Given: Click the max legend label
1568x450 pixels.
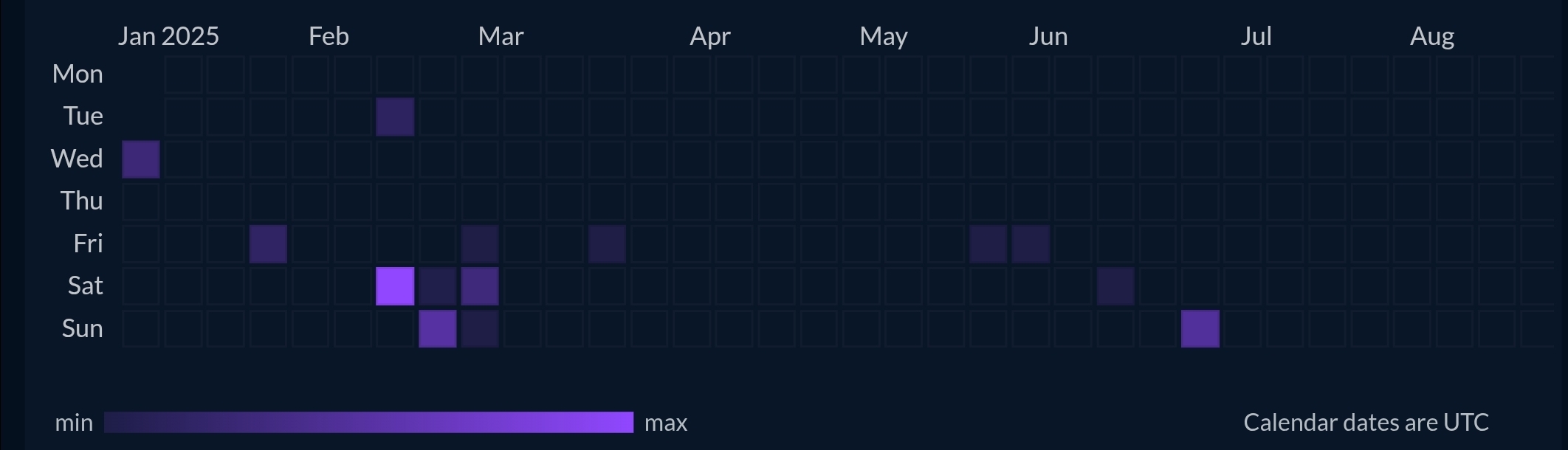Looking at the screenshot, I should [666, 423].
